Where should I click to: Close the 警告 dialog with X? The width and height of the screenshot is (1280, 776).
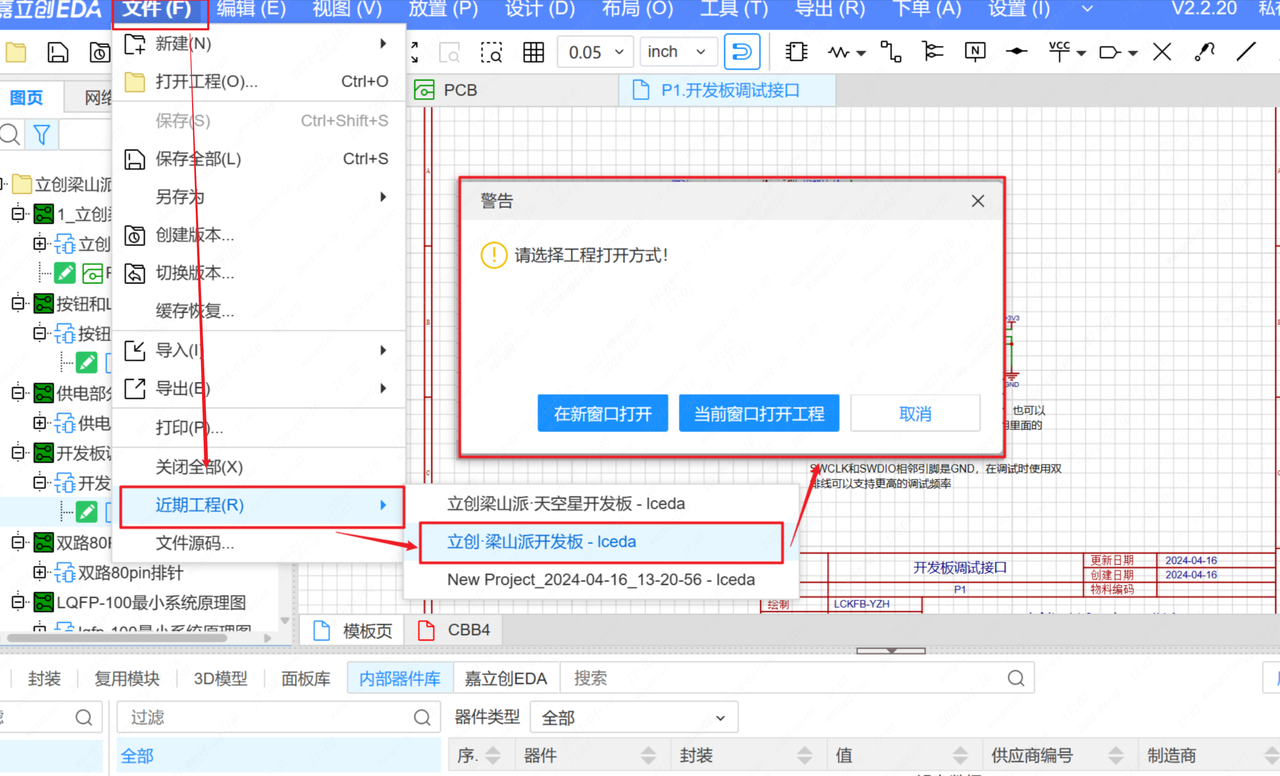pos(978,201)
